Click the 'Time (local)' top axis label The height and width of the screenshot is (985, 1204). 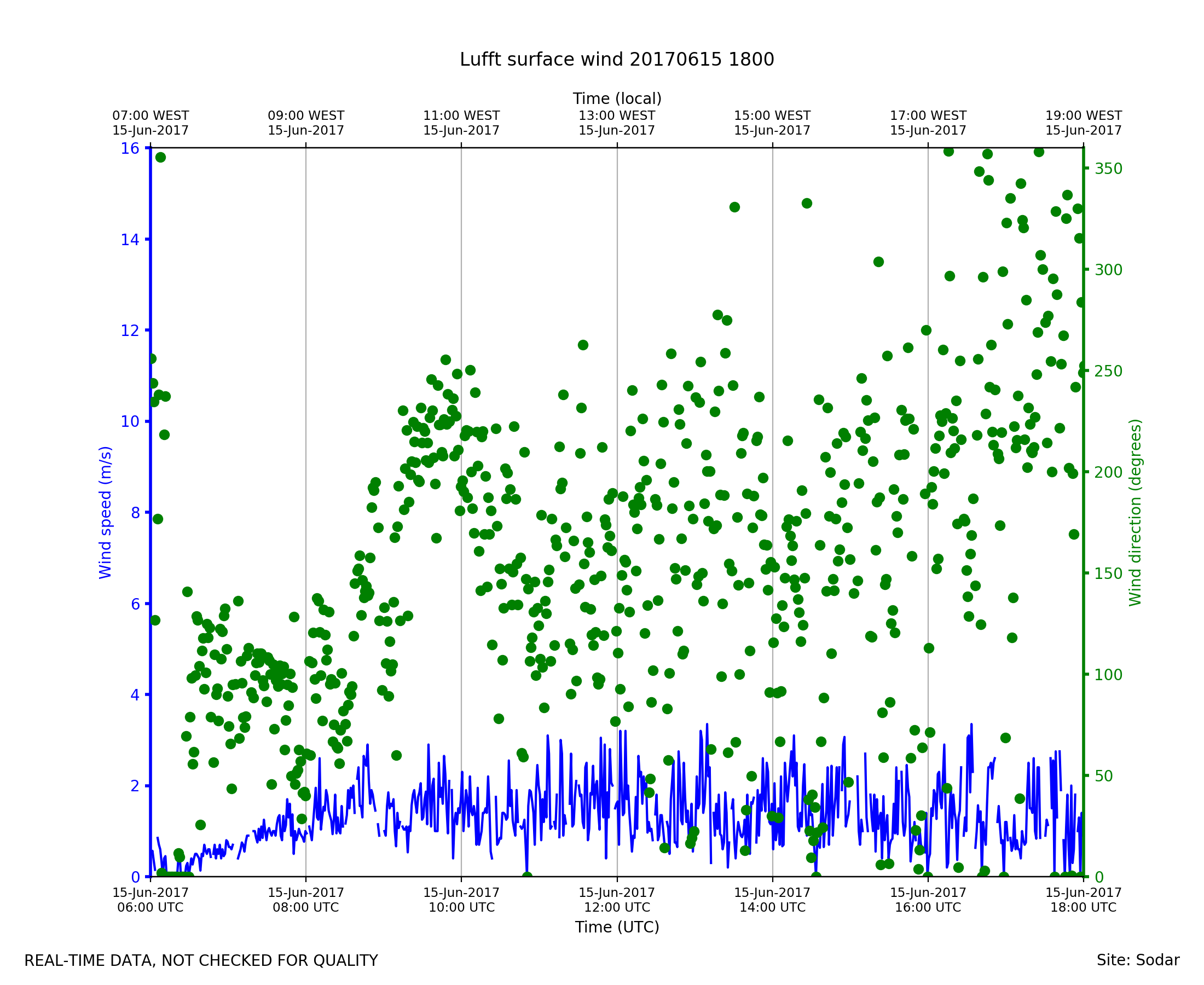tap(617, 99)
